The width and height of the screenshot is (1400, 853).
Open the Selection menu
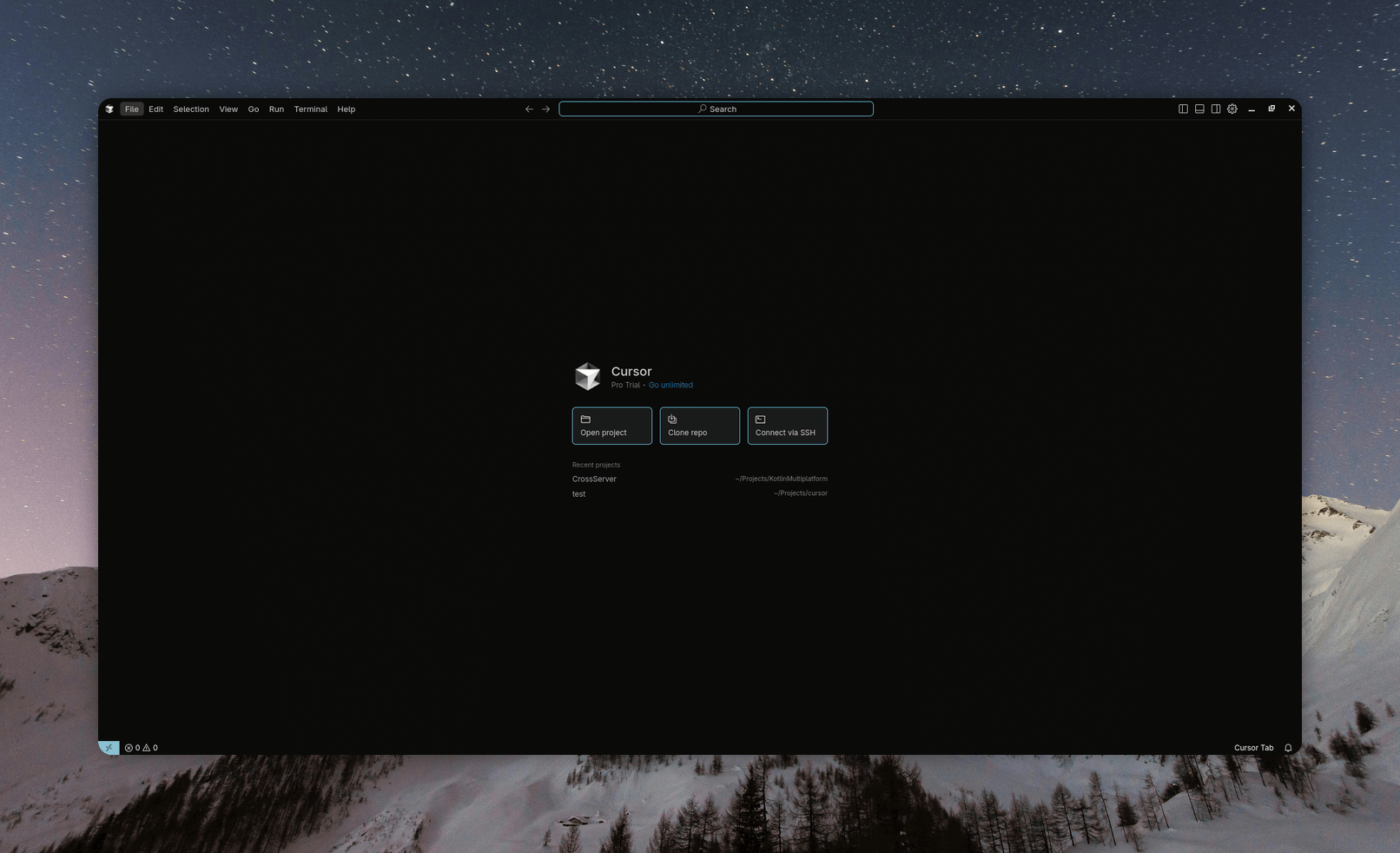191,109
